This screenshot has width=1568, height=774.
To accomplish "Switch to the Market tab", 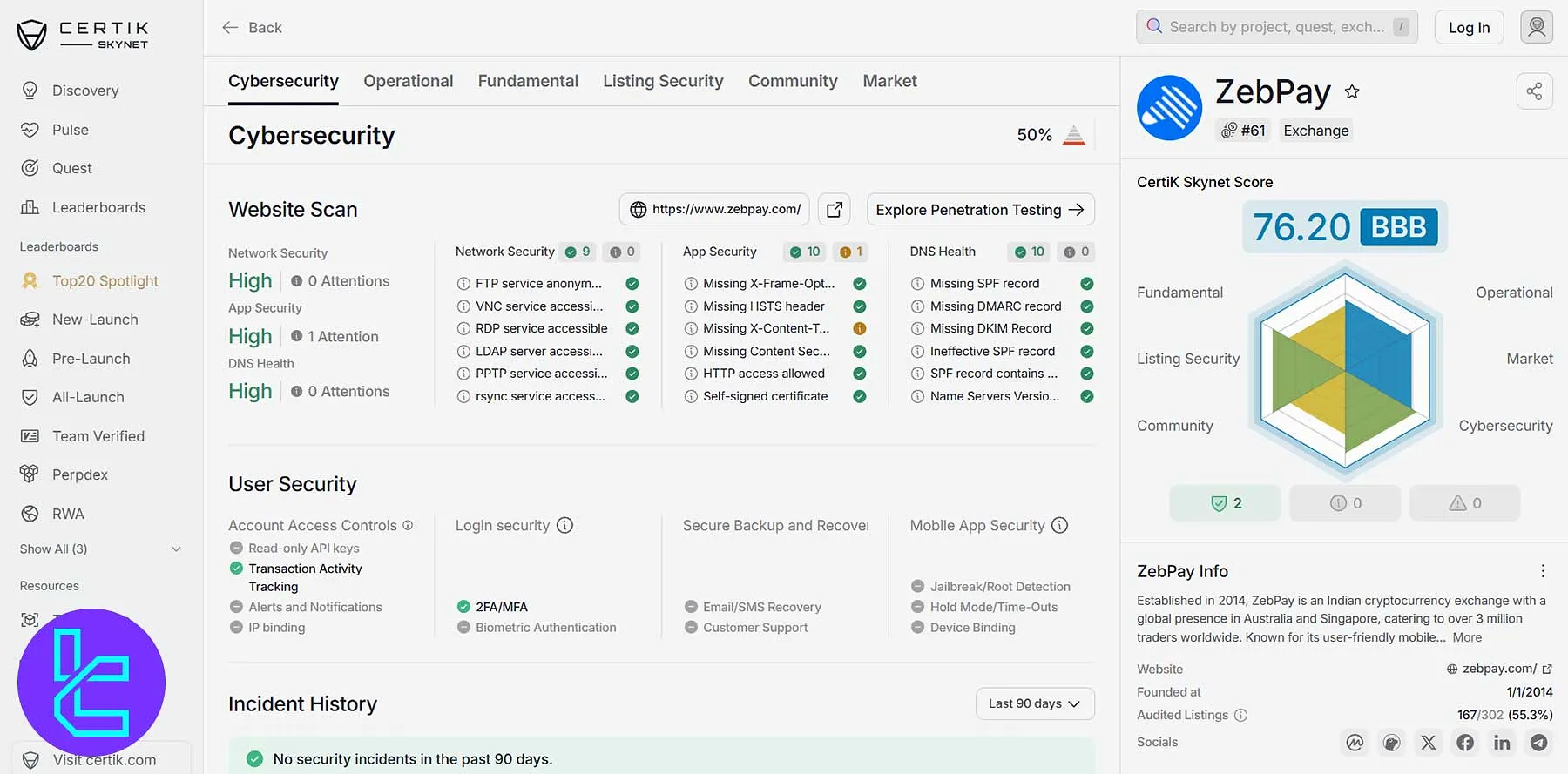I will 889,81.
